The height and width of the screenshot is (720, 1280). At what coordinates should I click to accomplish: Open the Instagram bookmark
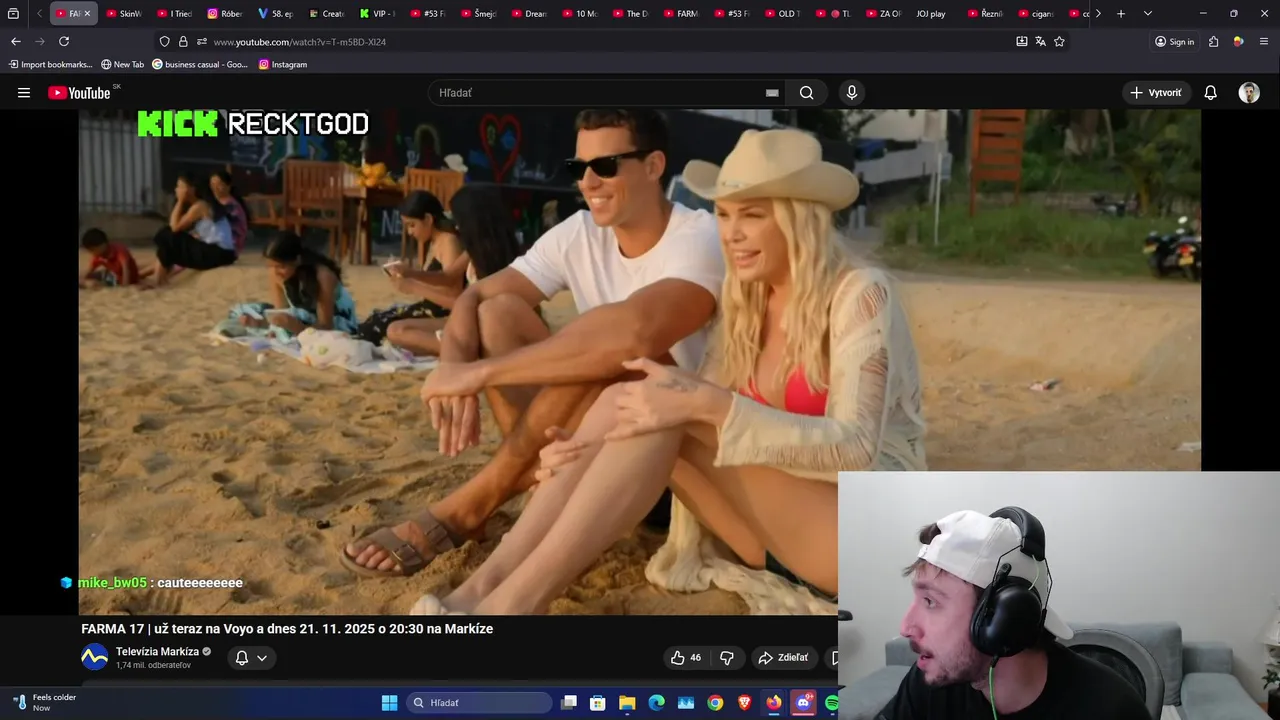283,64
